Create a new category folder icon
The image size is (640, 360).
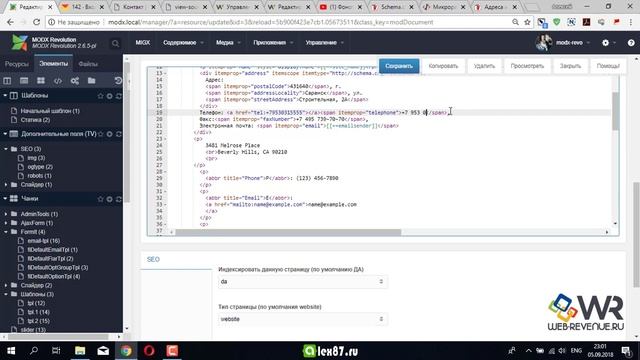pos(91,81)
